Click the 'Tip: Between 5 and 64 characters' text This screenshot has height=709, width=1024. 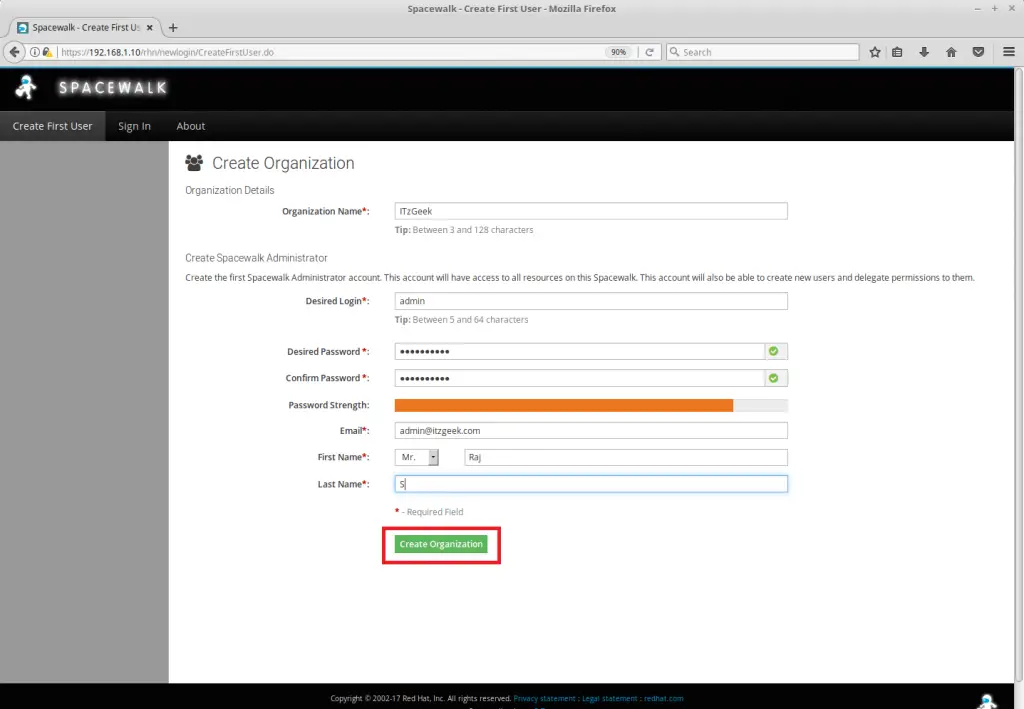[461, 320]
